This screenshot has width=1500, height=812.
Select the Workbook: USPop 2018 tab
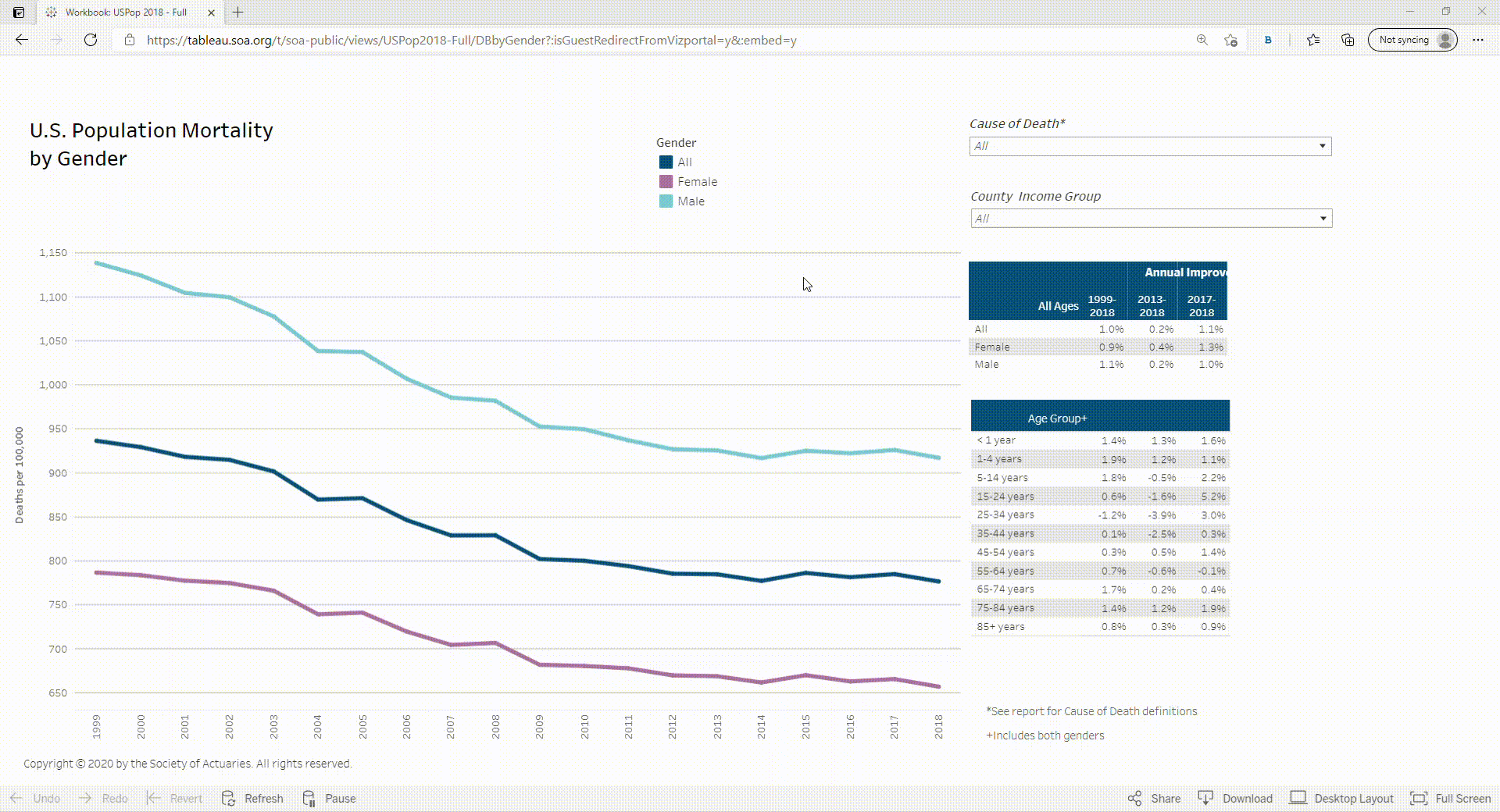pyautogui.click(x=125, y=12)
